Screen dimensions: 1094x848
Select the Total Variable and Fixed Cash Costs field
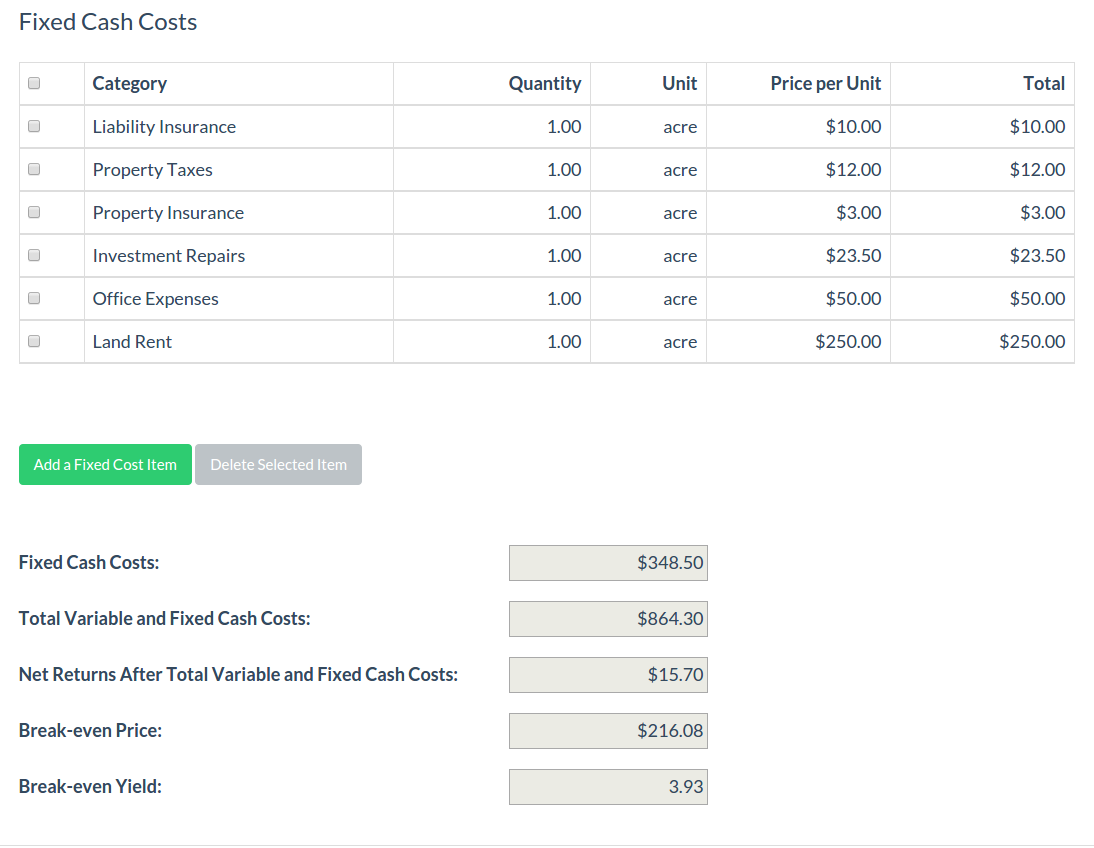point(608,619)
